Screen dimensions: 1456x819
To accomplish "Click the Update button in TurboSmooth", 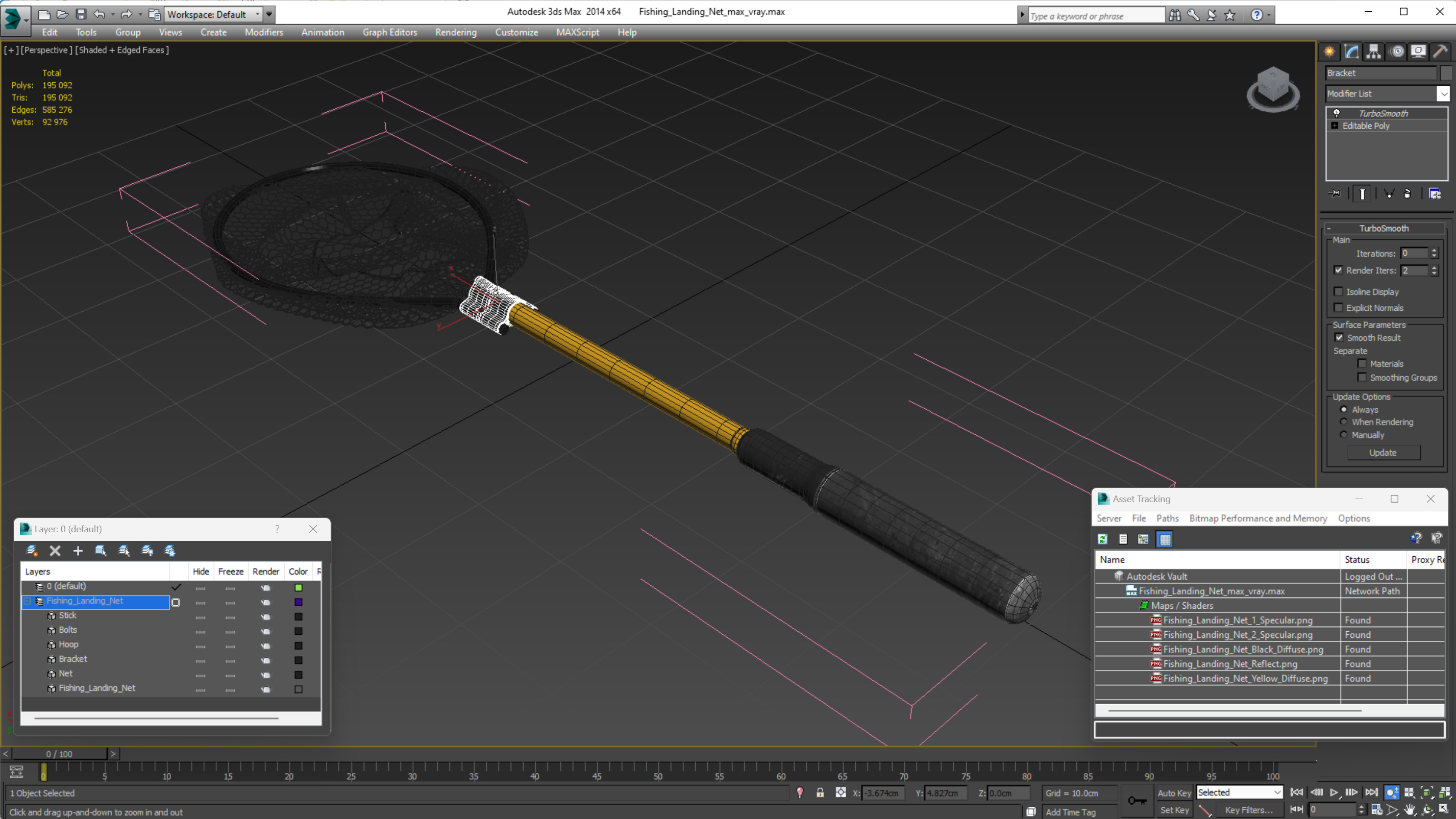I will click(1383, 453).
